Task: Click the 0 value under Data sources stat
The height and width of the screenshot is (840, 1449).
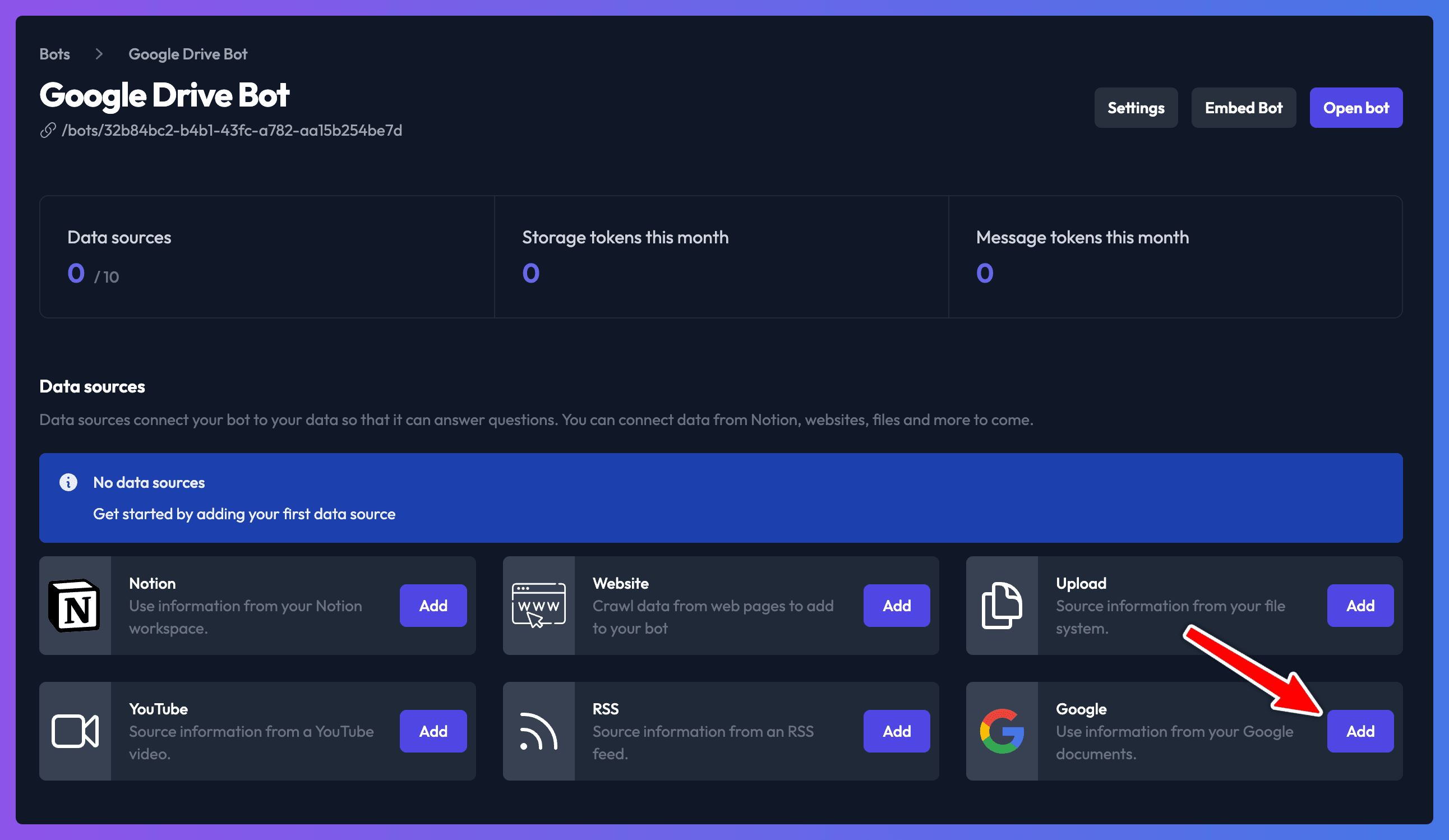Action: click(76, 273)
